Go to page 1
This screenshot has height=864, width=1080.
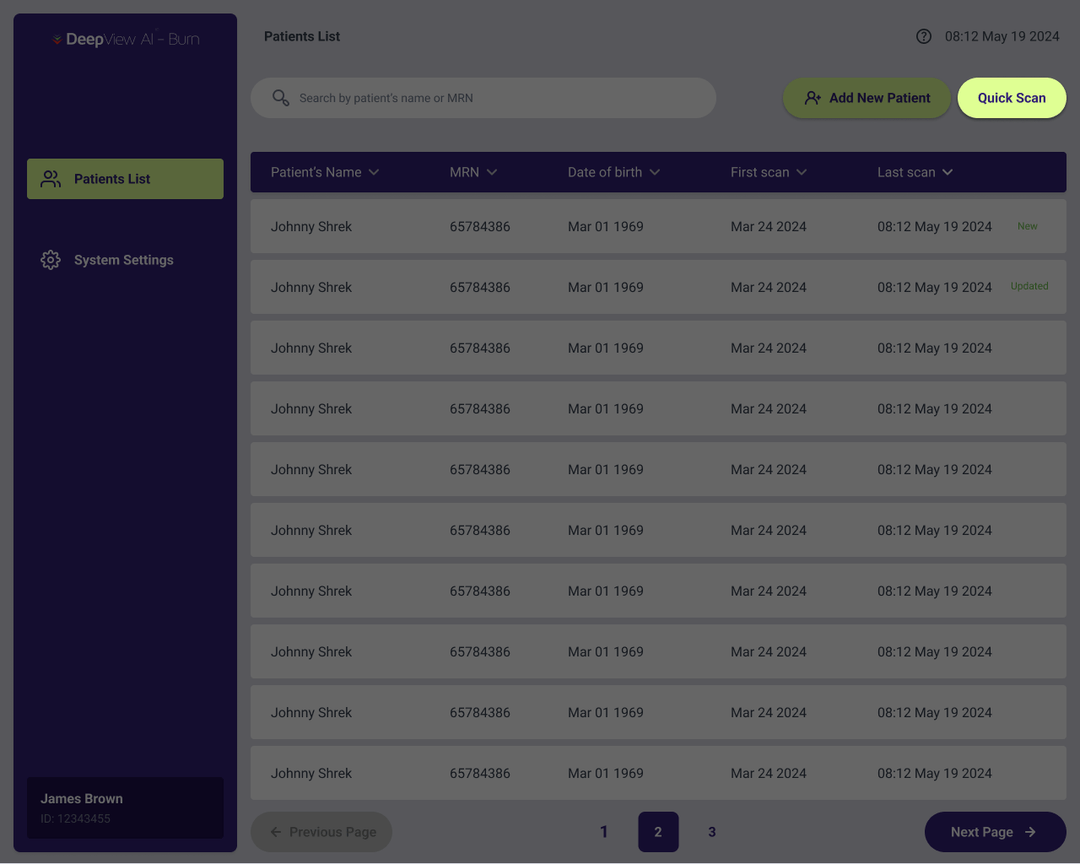(604, 832)
